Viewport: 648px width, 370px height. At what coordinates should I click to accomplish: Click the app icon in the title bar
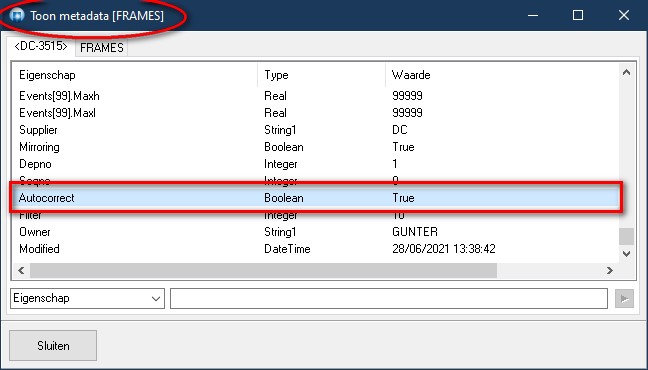coord(17,16)
